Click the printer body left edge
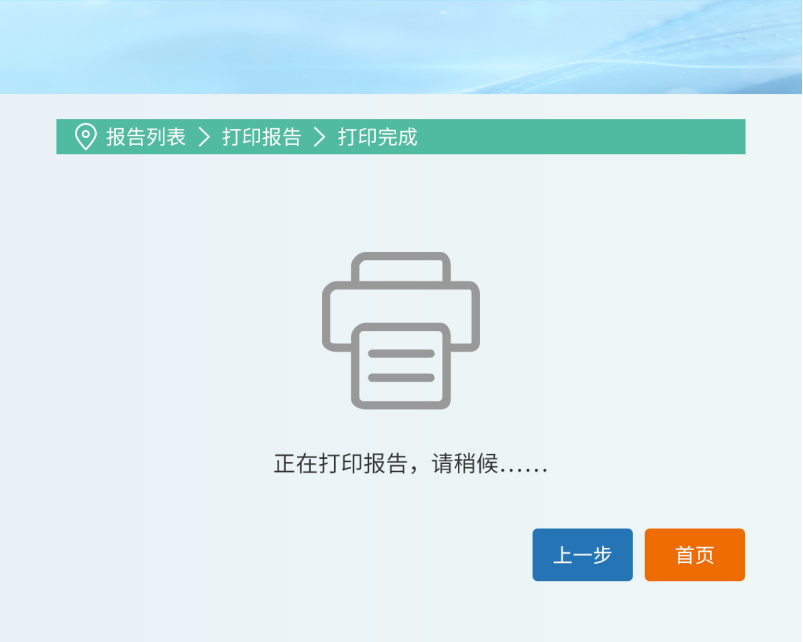Screen dimensions: 803x642 click(x=327, y=316)
